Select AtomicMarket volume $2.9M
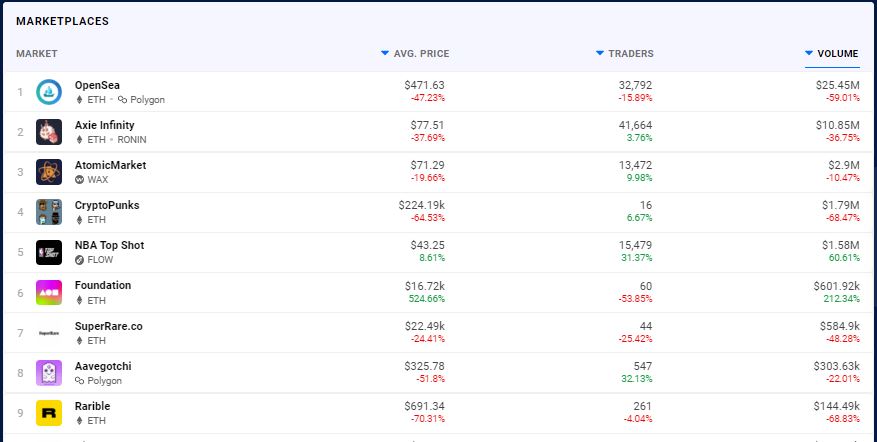The image size is (877, 442). click(x=844, y=165)
